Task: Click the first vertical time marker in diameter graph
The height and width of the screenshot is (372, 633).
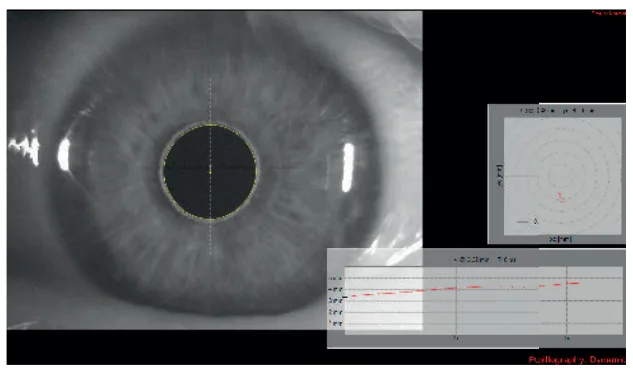Action: (457, 301)
